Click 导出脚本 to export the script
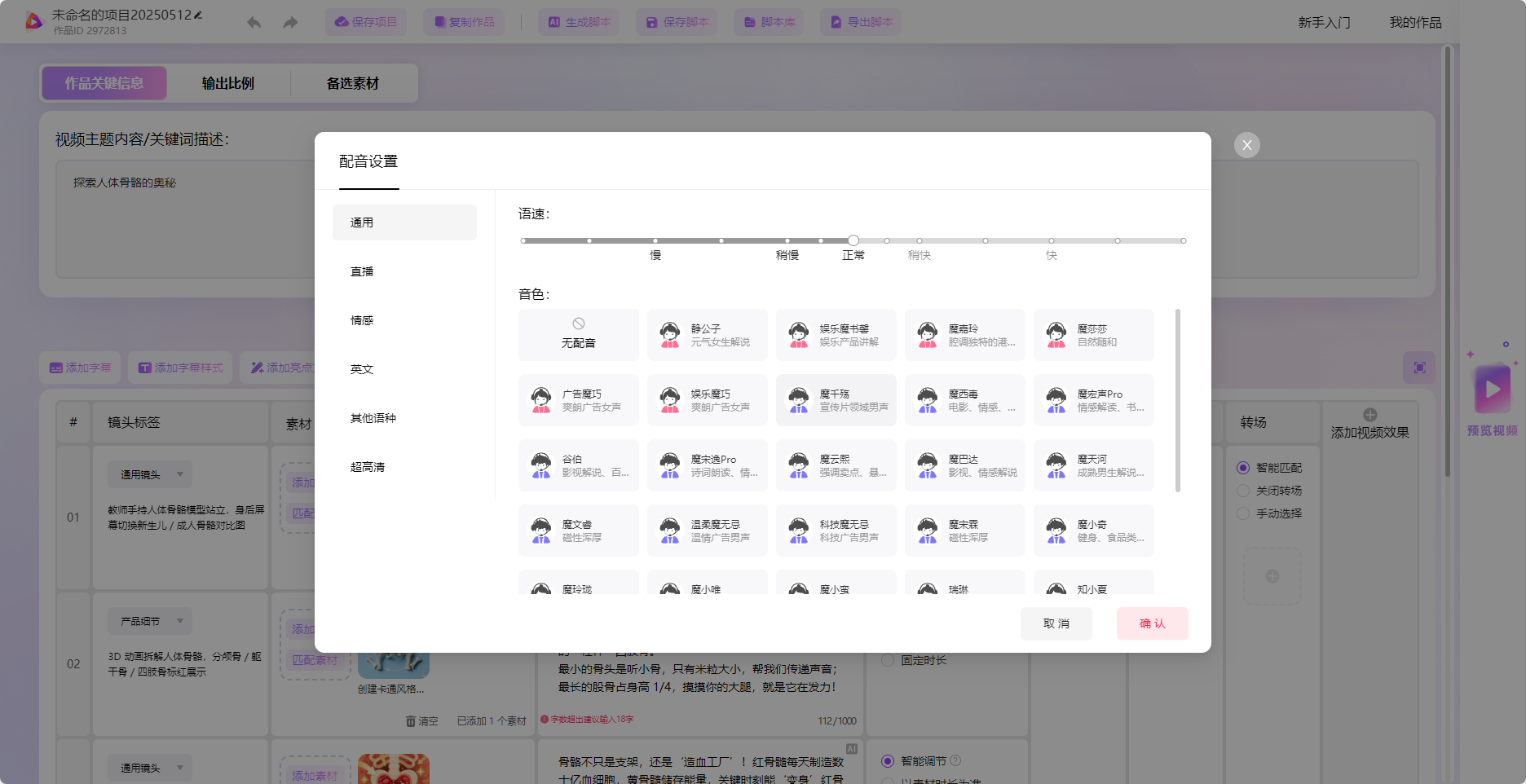 tap(860, 22)
